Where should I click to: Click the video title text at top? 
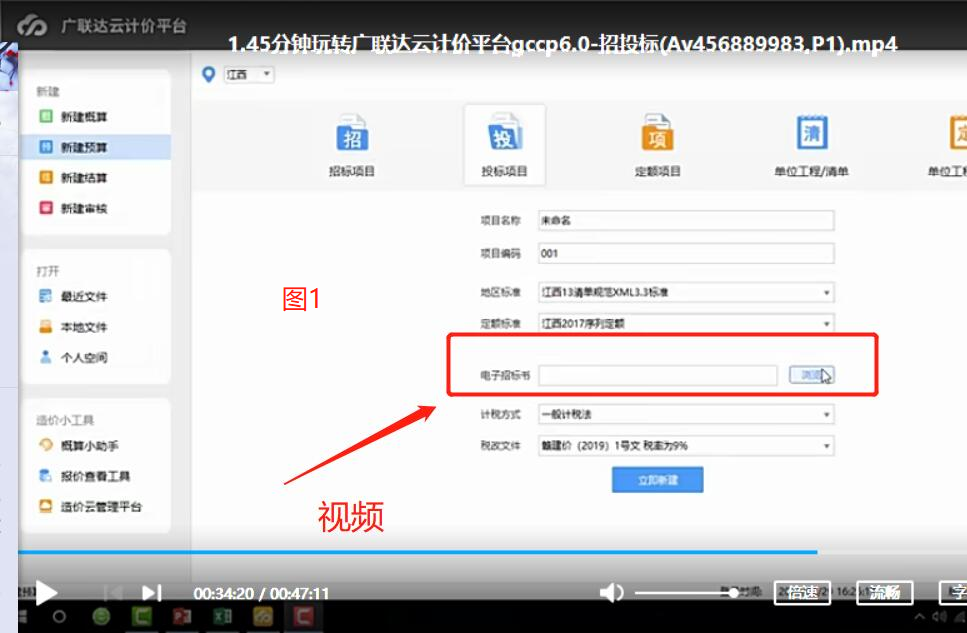562,44
